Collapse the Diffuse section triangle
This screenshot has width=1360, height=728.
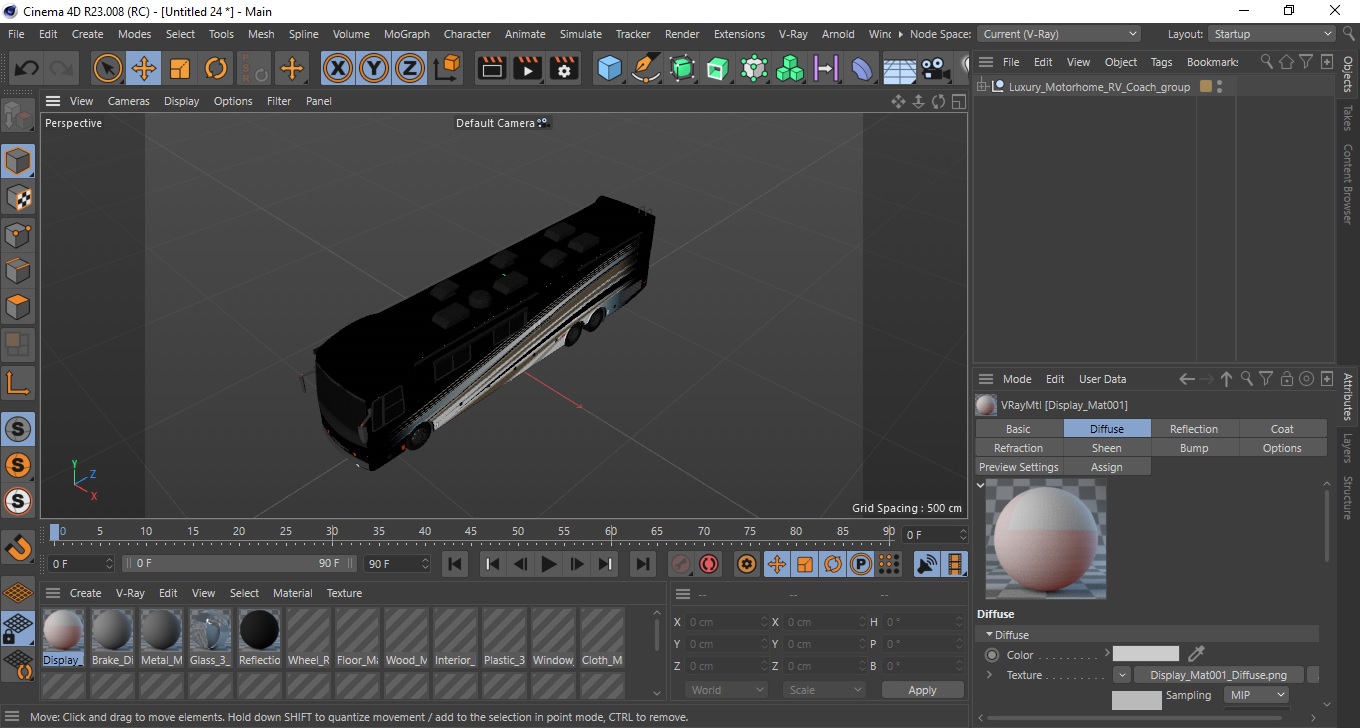[x=989, y=635]
